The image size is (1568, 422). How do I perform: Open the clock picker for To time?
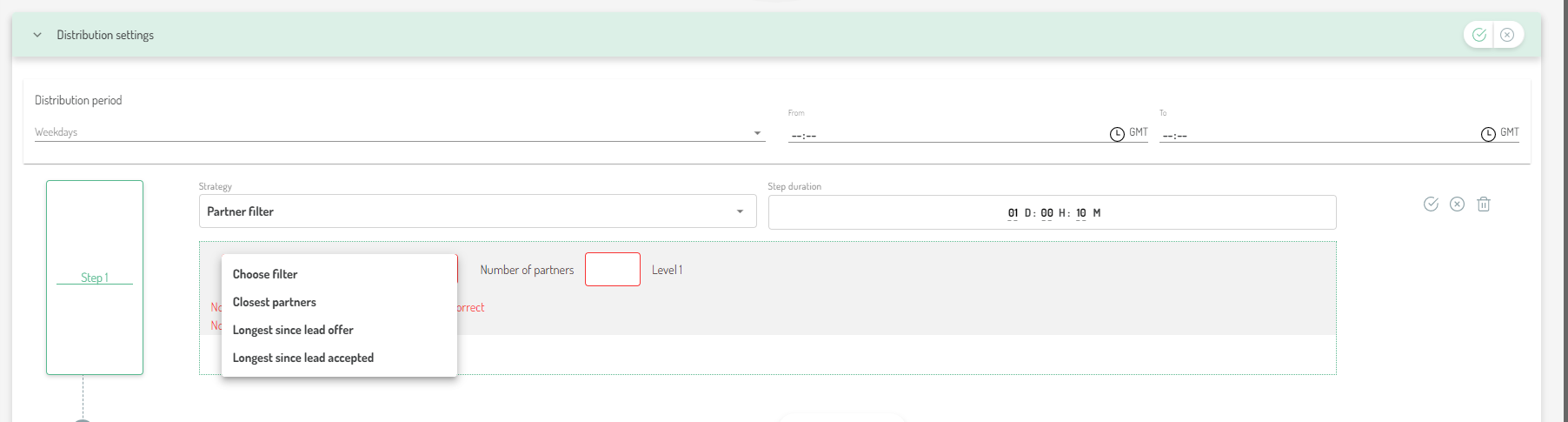coord(1488,134)
